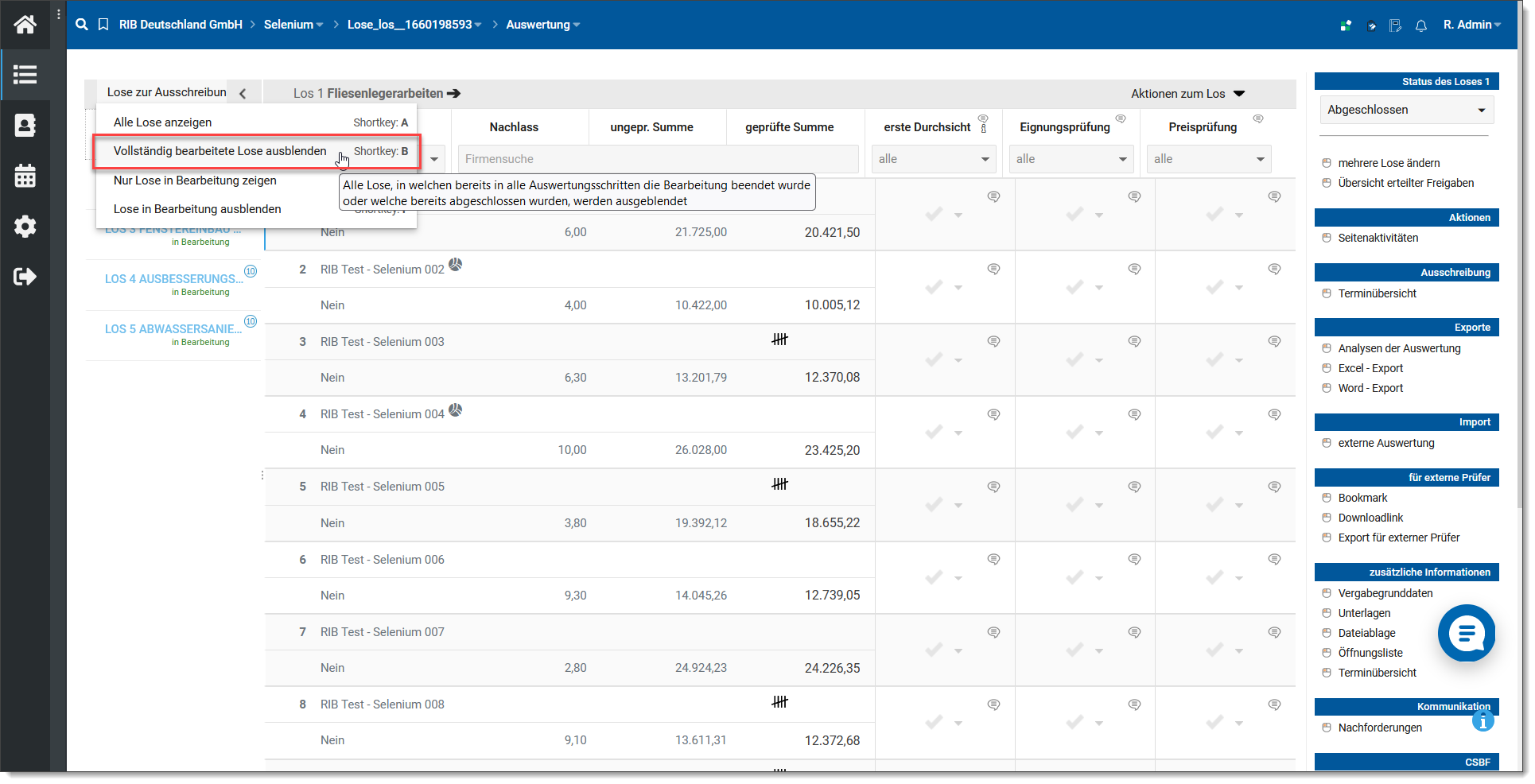Image resolution: width=1535 pixels, height=784 pixels.
Task: Click comment icon in Eignungsprüfung header
Action: [1121, 118]
